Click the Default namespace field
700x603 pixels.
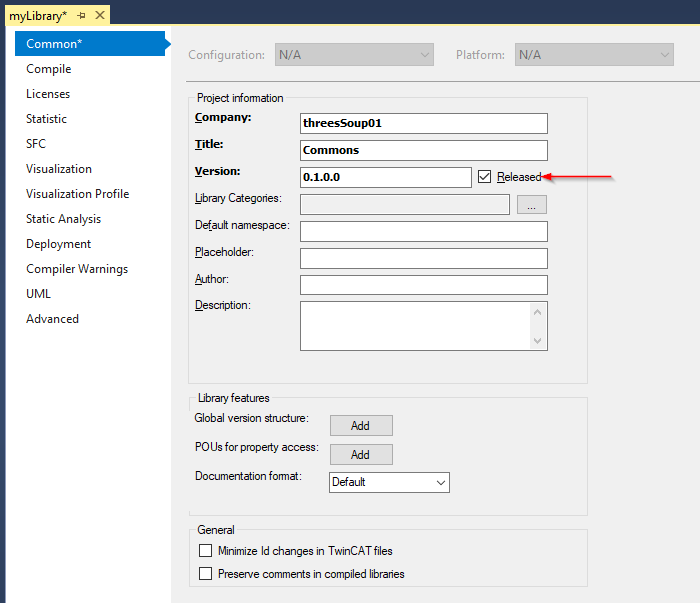424,231
